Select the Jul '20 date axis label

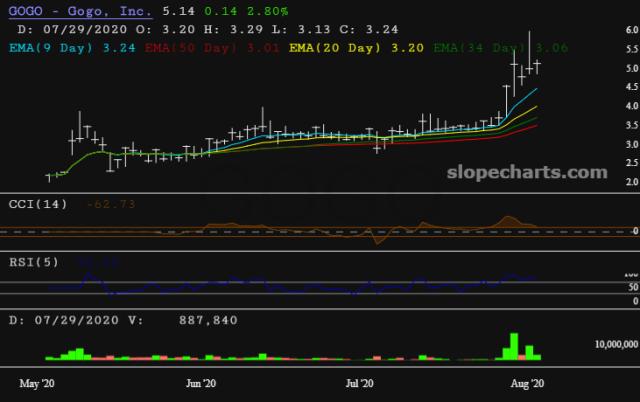tap(360, 384)
